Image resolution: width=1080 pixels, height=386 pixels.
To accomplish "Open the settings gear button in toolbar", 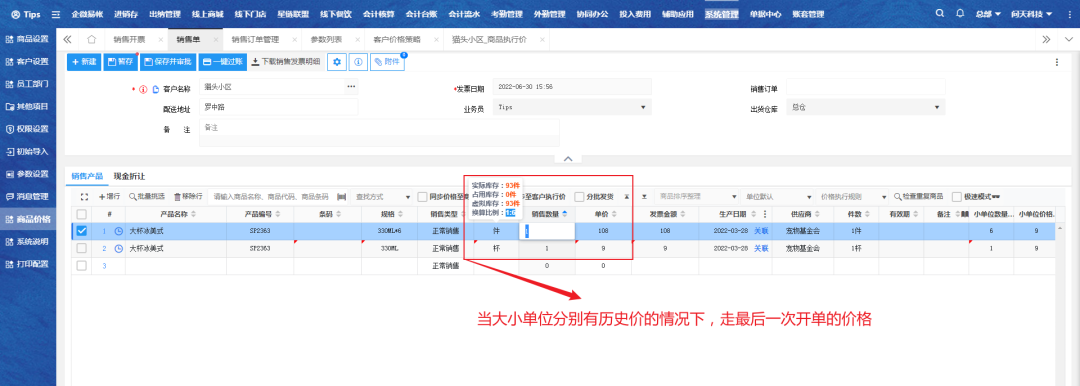I will click(x=337, y=62).
